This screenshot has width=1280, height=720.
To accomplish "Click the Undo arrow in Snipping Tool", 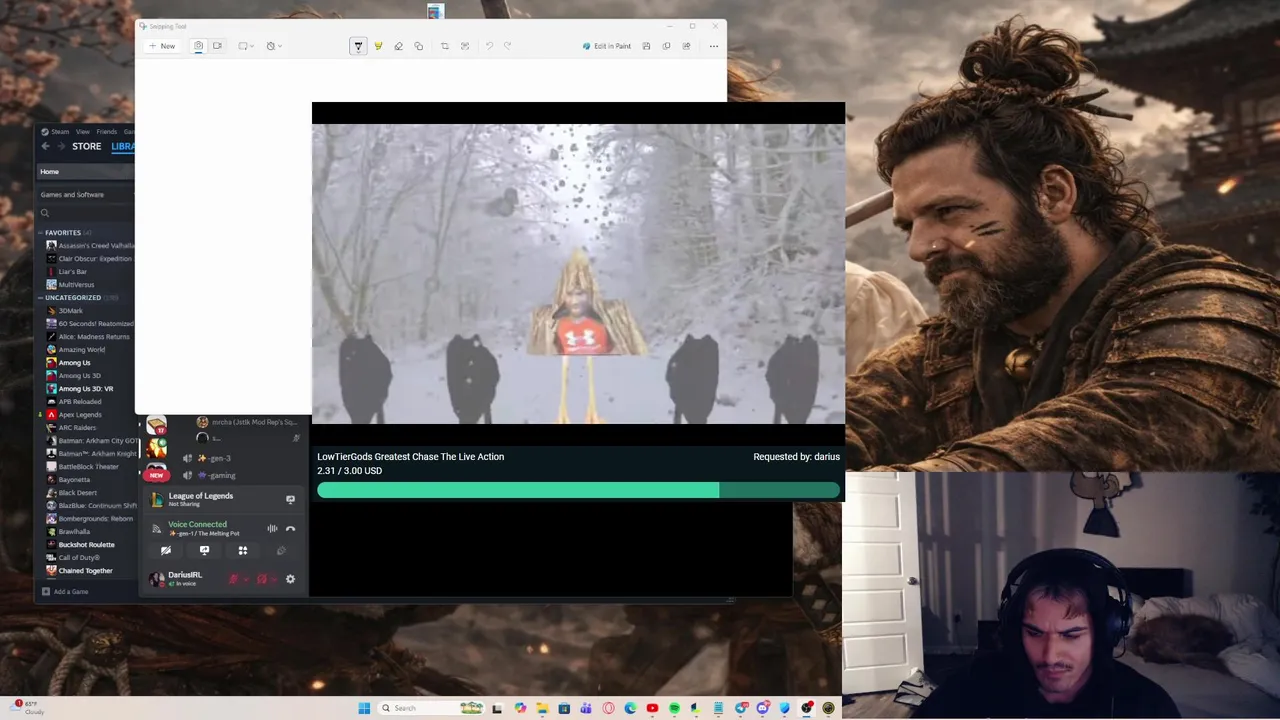I will pos(489,46).
